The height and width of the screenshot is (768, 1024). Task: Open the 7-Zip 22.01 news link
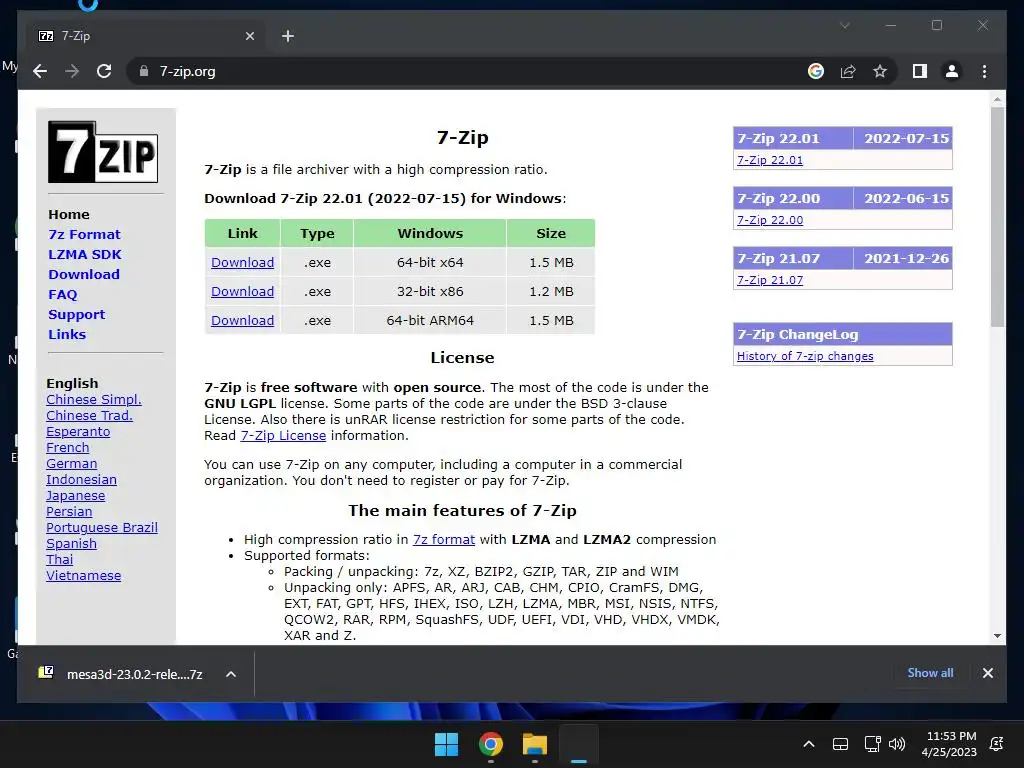[770, 160]
